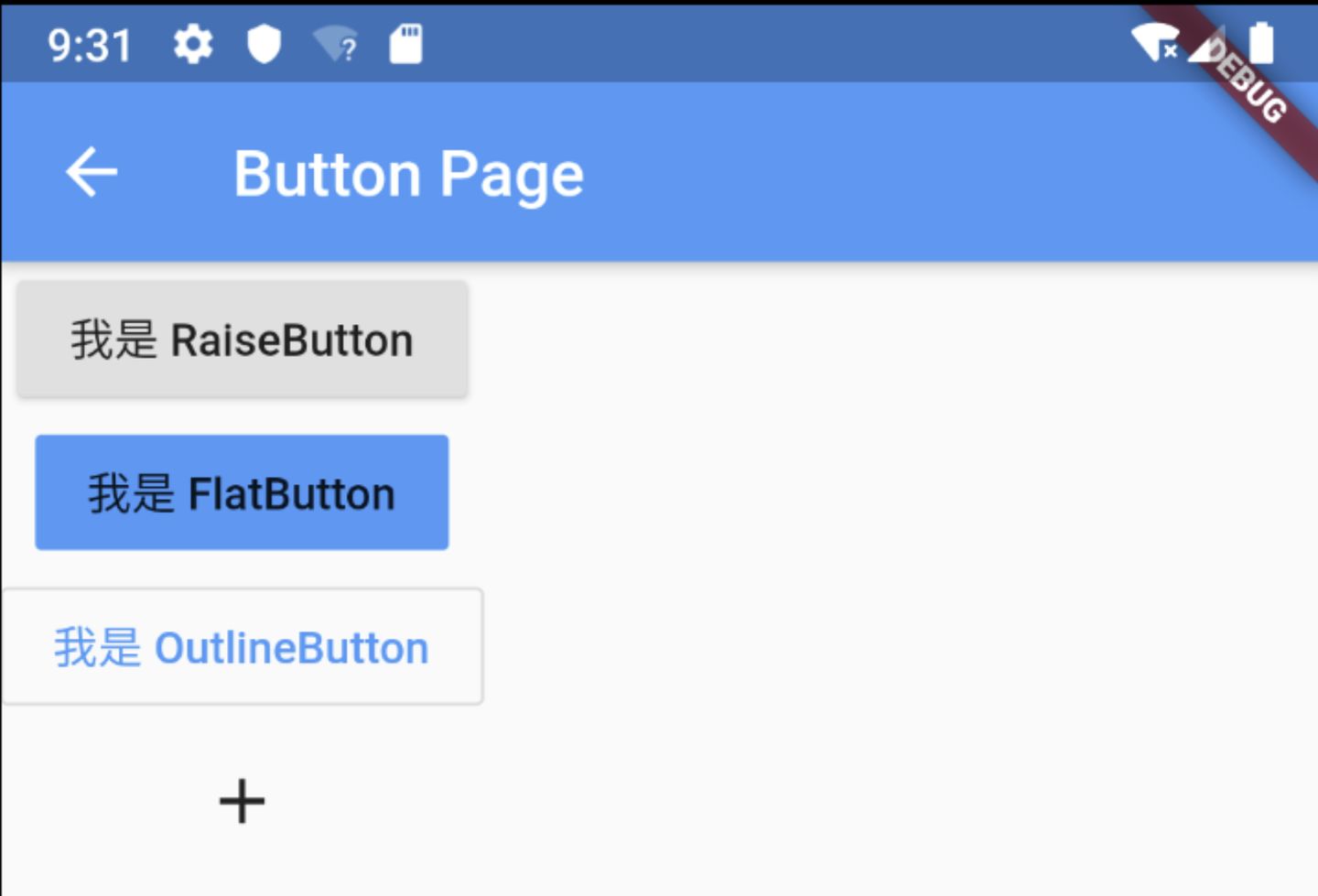Tap the 9:31 clock in status bar

[90, 45]
